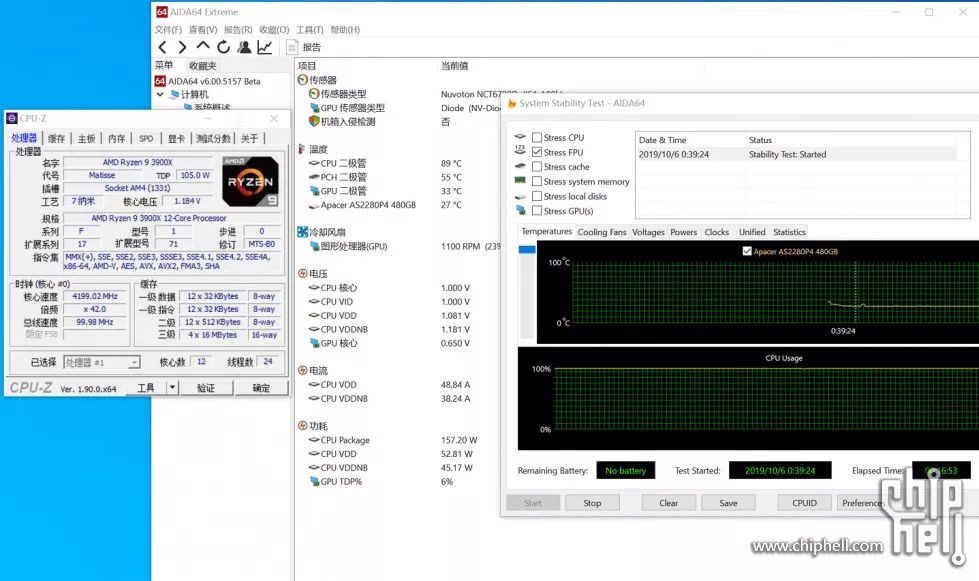
Task: Open the 測試分數 tab in CPU-Z
Action: pos(214,139)
